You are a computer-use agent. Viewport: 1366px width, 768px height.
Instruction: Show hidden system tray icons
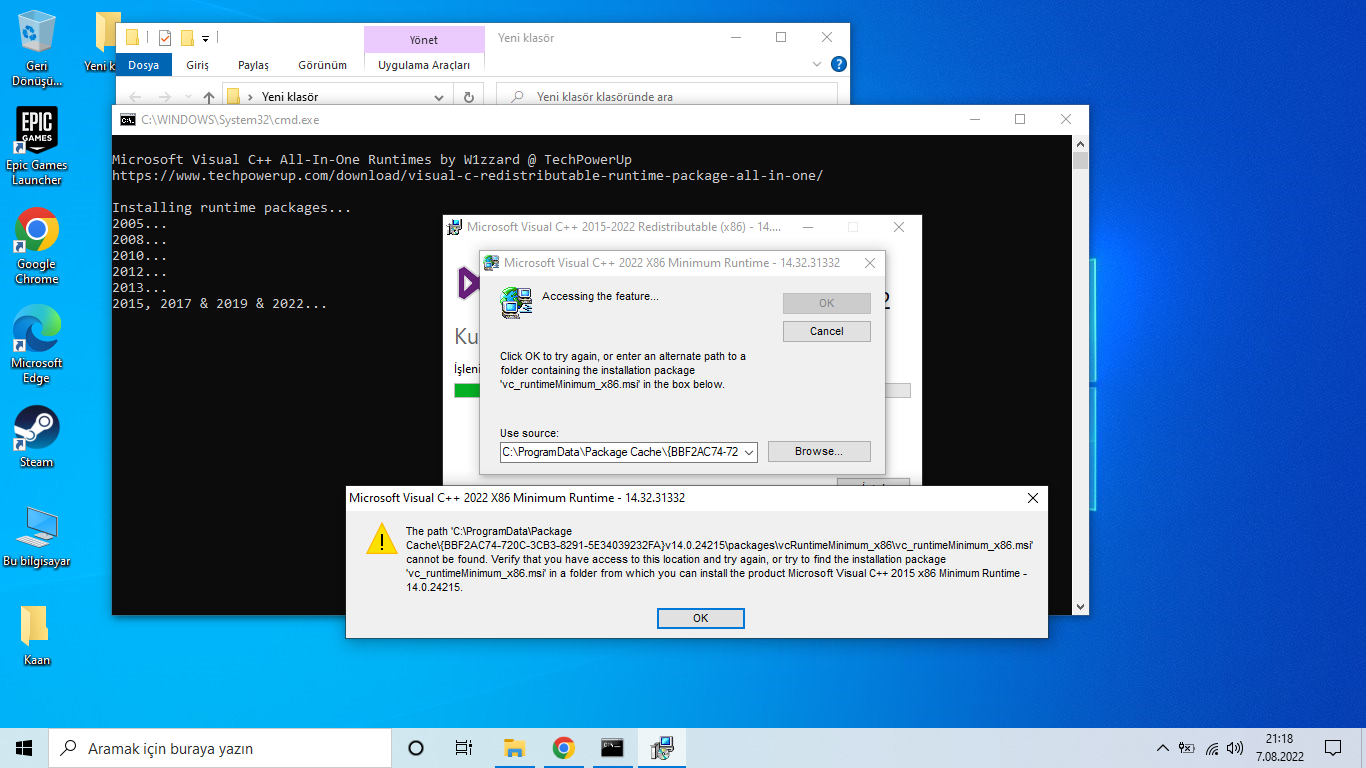(x=1162, y=748)
